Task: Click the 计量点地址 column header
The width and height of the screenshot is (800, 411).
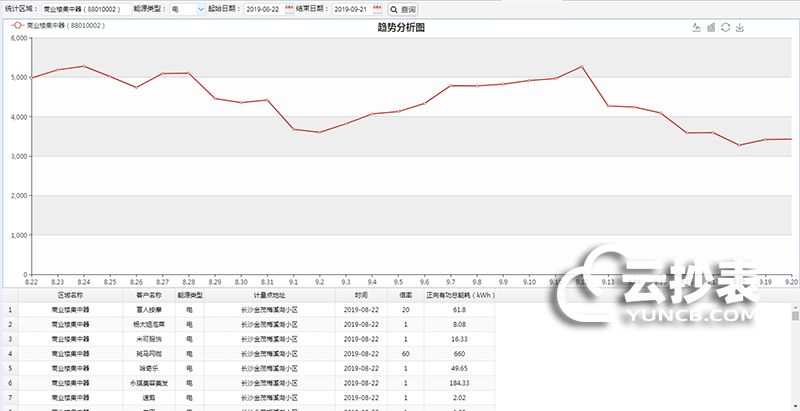Action: tap(269, 296)
